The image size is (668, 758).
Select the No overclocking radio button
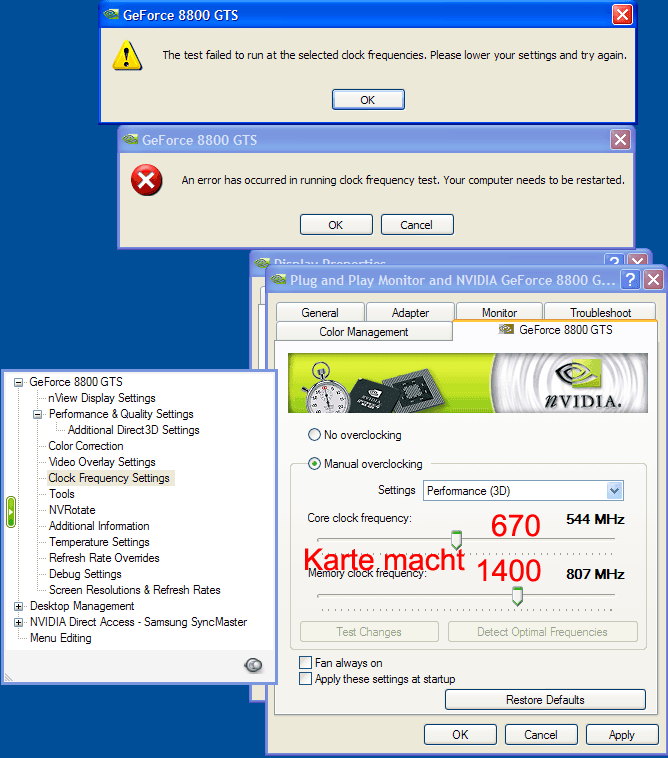pyautogui.click(x=314, y=435)
